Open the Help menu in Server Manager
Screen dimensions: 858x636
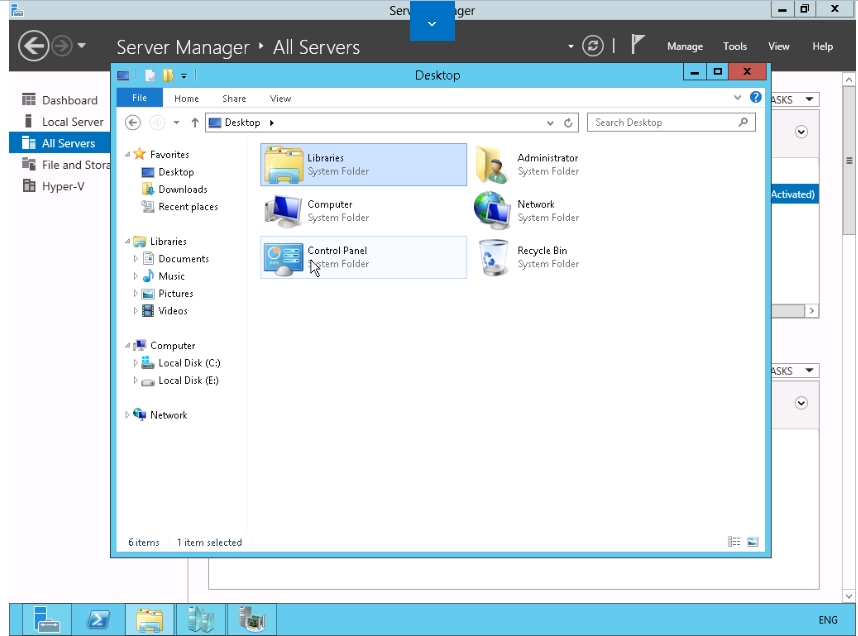coord(822,47)
